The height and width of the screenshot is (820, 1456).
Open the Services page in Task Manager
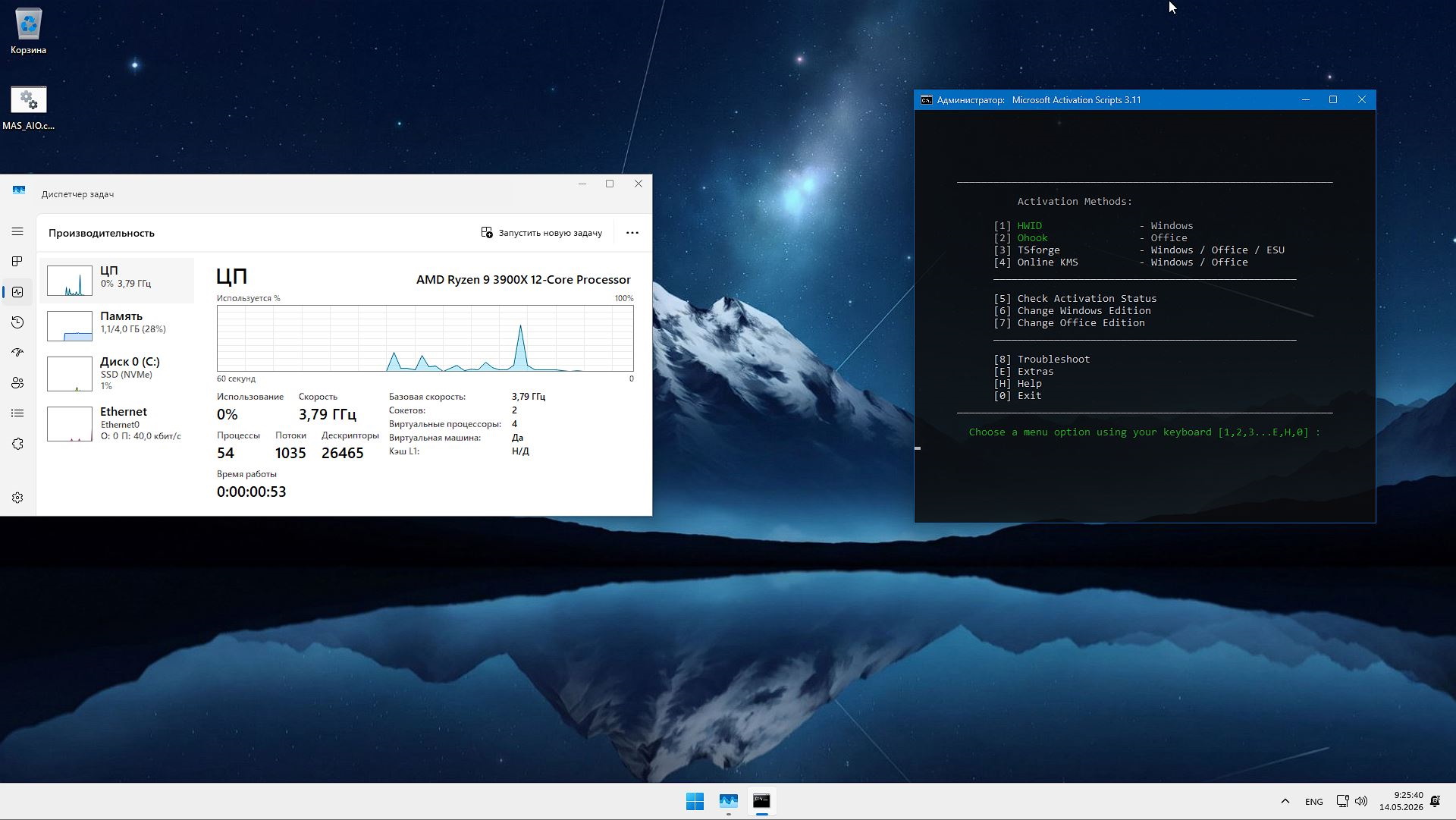point(17,444)
